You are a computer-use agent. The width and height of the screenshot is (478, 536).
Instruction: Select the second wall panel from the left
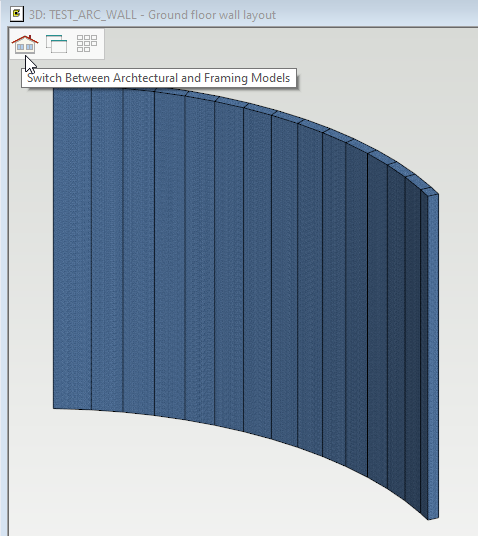(x=107, y=250)
